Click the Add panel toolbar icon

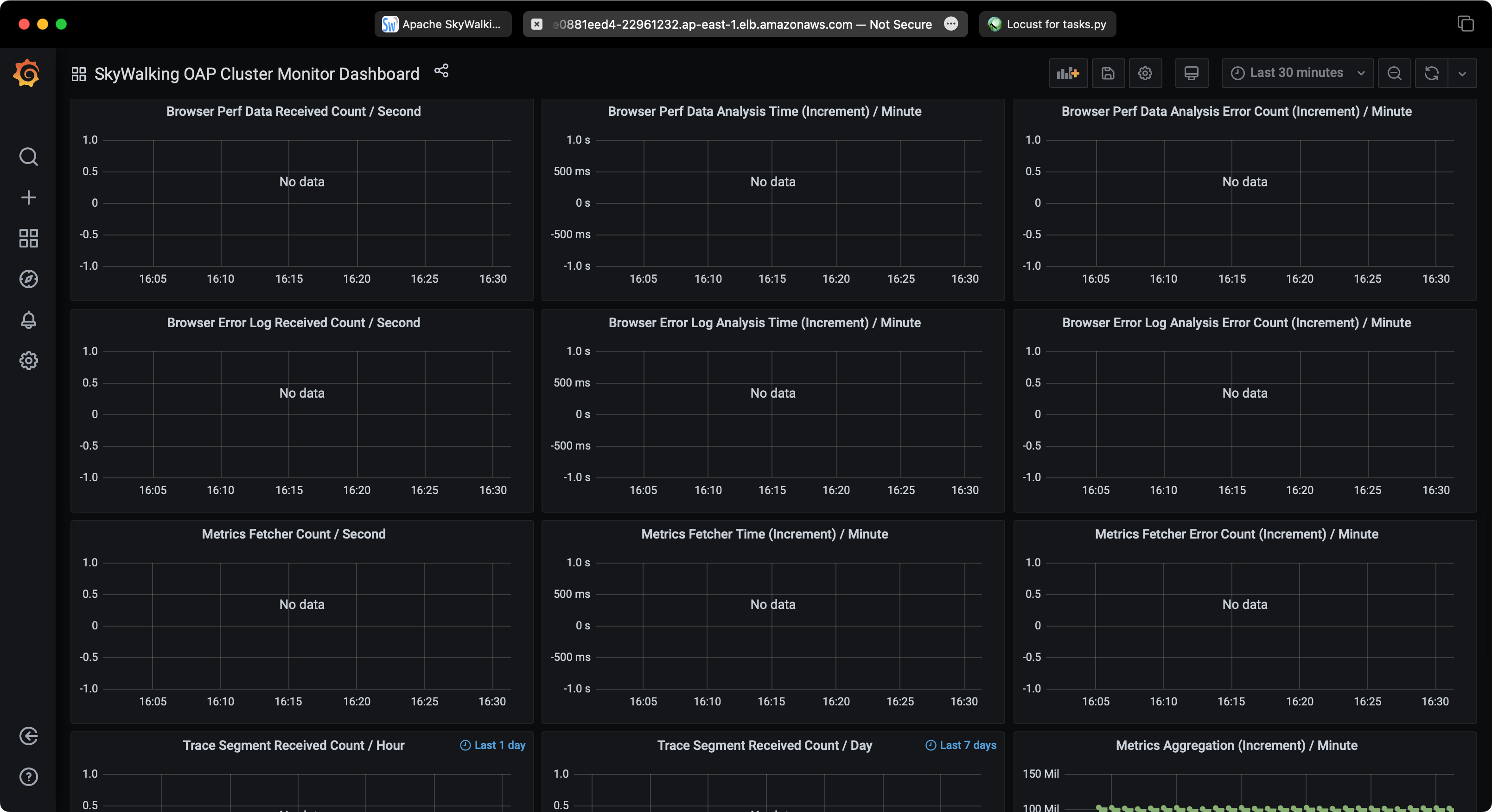point(1067,74)
